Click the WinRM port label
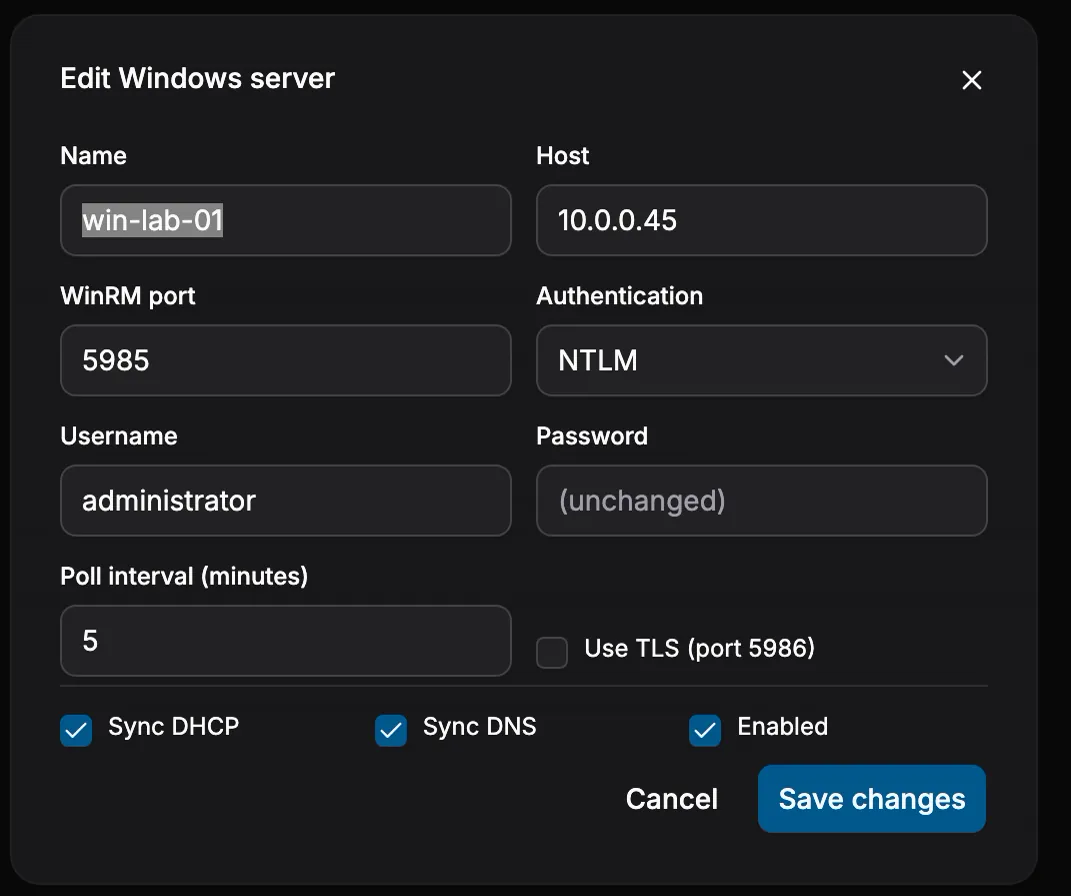This screenshot has height=896, width=1071. [x=128, y=296]
